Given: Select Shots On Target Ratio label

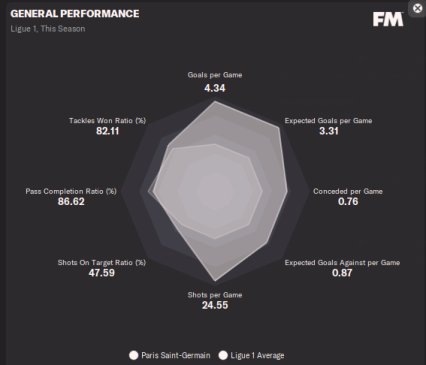Looking at the screenshot, I should coord(102,263).
